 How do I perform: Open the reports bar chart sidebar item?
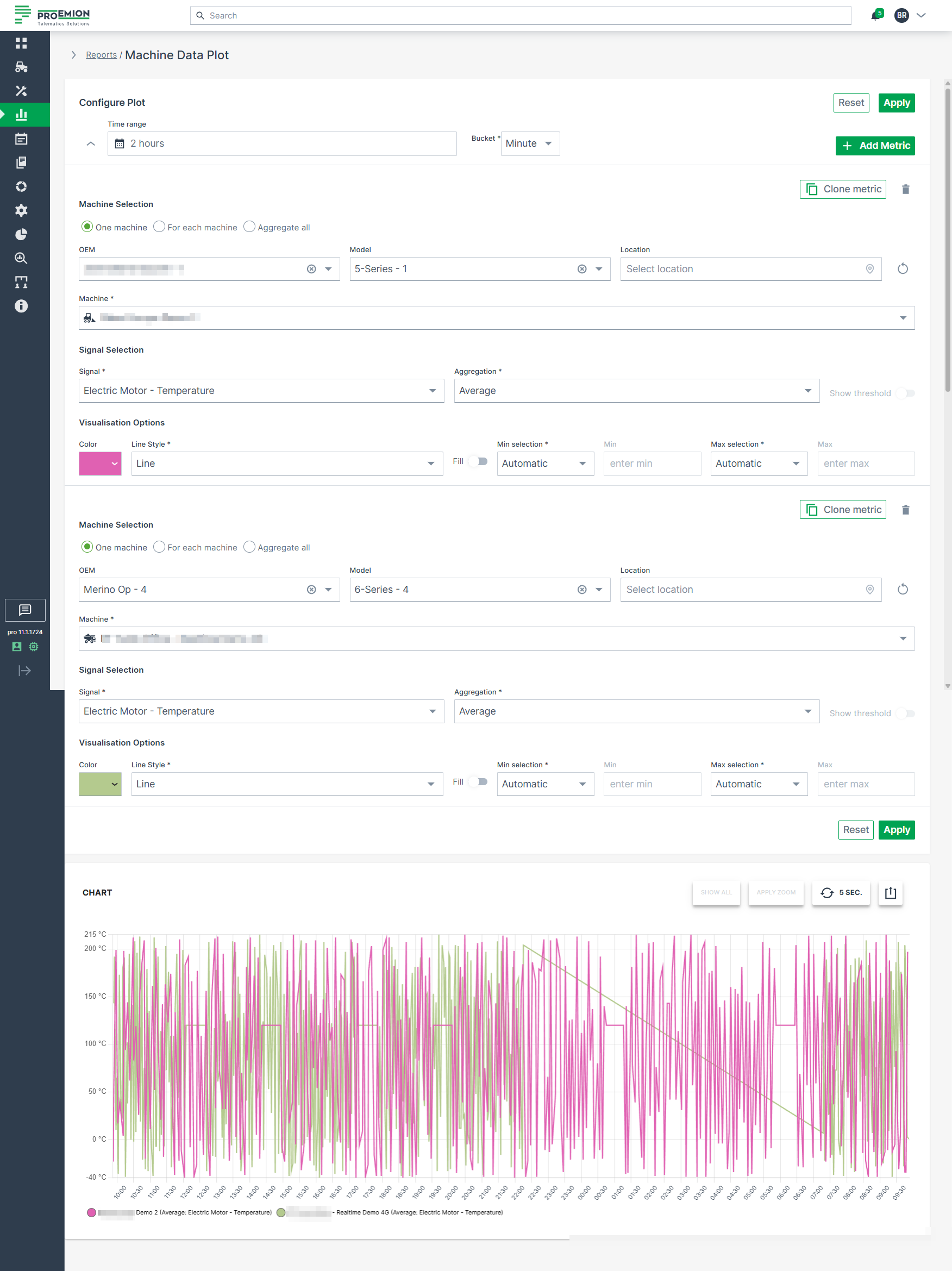point(21,115)
